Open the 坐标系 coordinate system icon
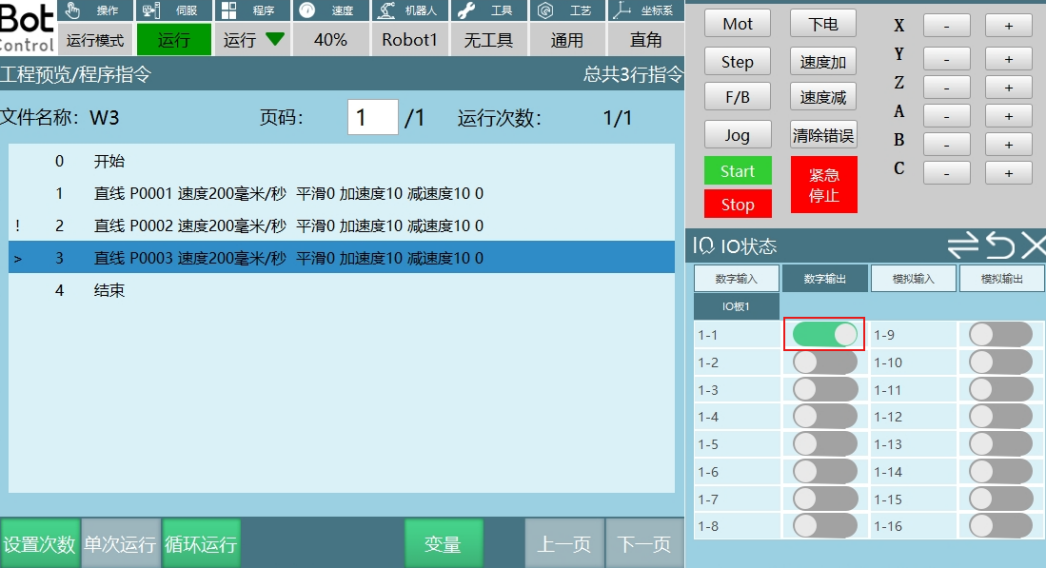 pyautogui.click(x=622, y=10)
